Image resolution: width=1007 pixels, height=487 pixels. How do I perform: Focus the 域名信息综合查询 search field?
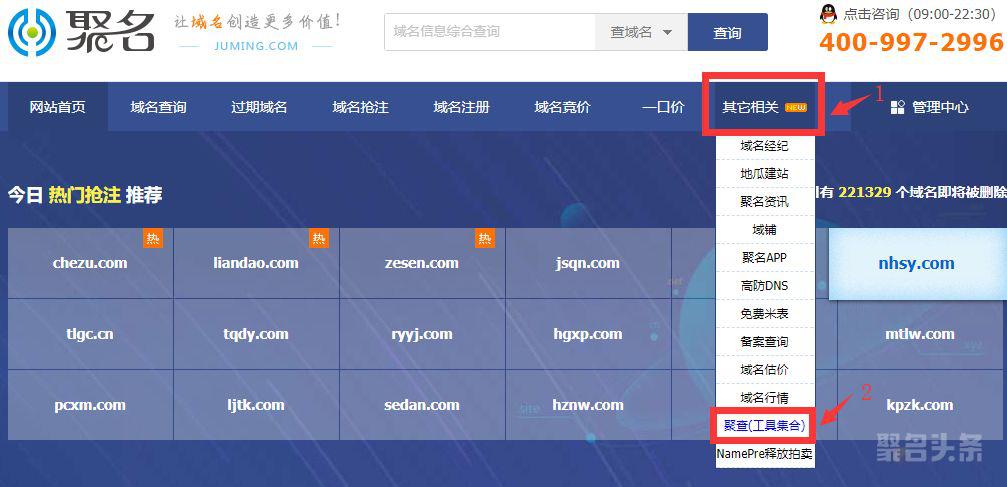(490, 32)
